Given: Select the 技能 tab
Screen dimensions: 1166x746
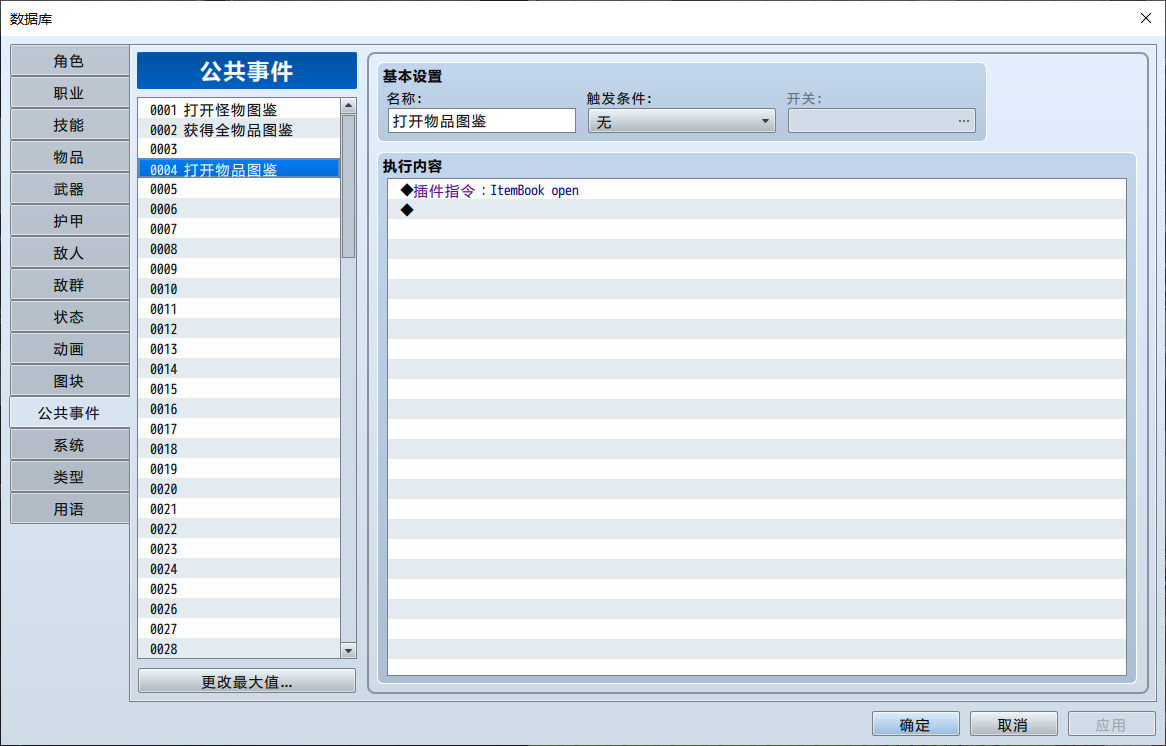Looking at the screenshot, I should 69,125.
